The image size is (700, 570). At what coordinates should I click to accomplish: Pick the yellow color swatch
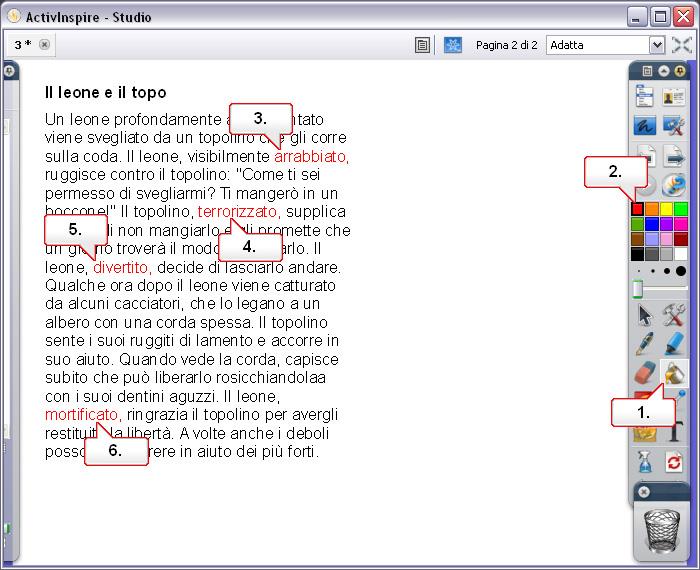click(667, 208)
